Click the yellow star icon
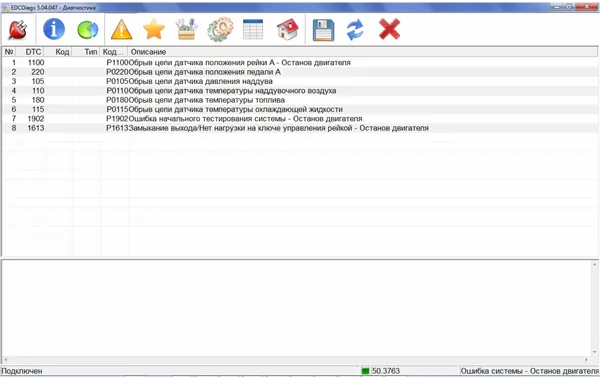 pyautogui.click(x=154, y=29)
